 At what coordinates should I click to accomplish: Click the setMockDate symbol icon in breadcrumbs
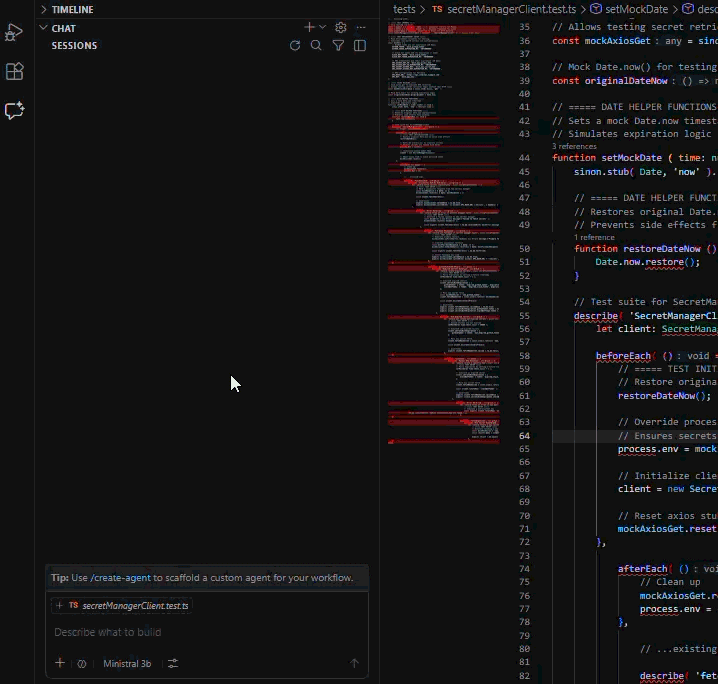click(596, 9)
